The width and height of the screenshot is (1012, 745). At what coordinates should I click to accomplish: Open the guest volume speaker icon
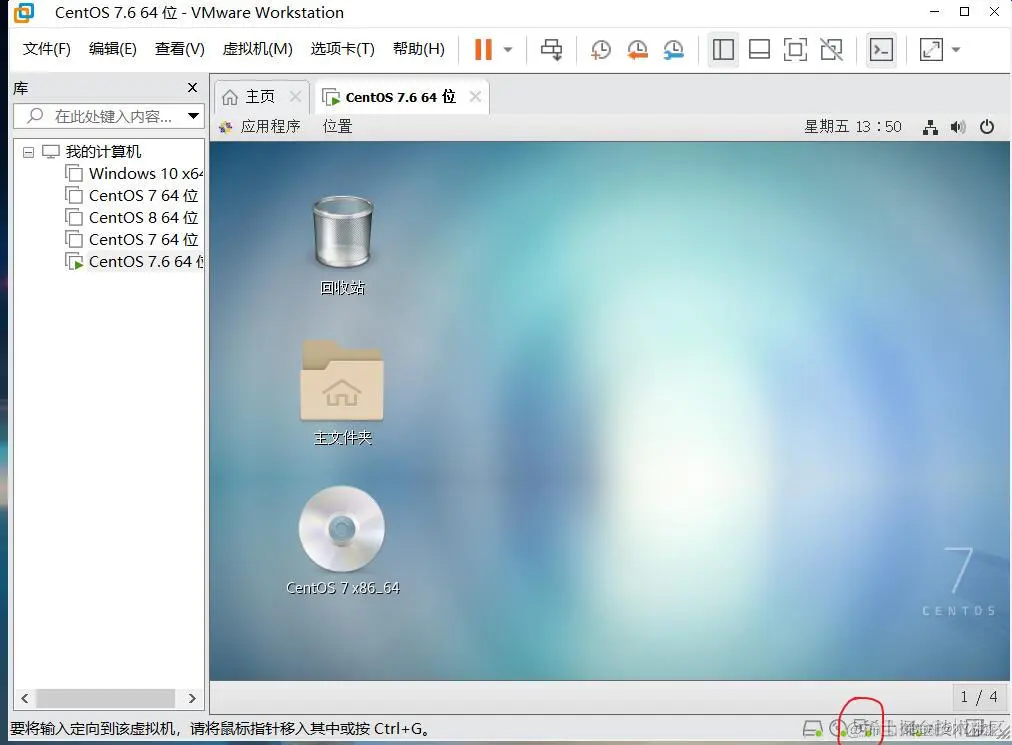958,127
